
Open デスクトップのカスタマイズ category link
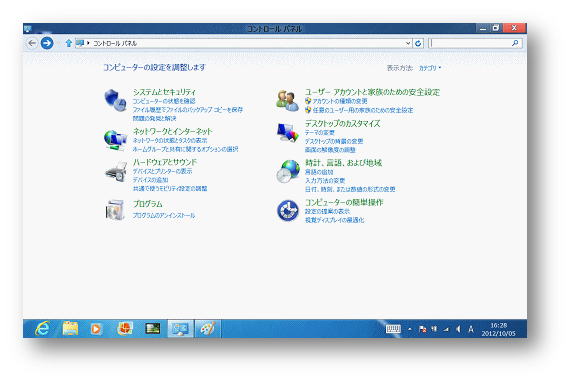pyautogui.click(x=343, y=123)
